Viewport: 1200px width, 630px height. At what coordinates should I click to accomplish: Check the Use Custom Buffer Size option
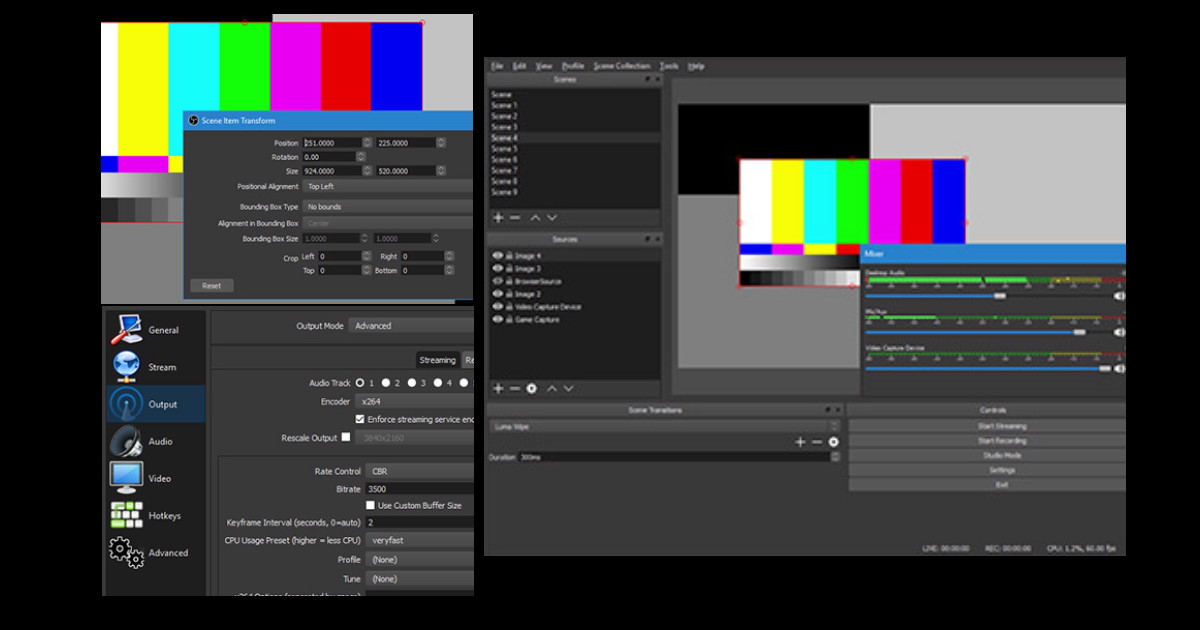[x=370, y=505]
